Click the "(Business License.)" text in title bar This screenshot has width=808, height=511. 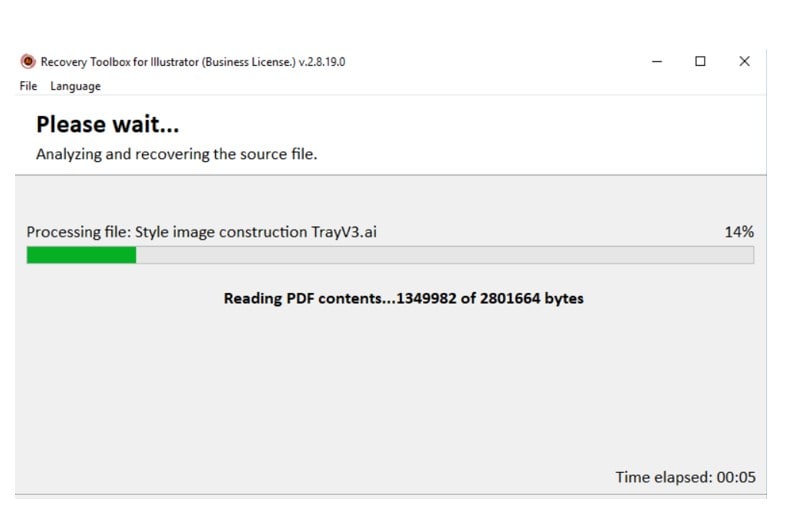click(248, 61)
